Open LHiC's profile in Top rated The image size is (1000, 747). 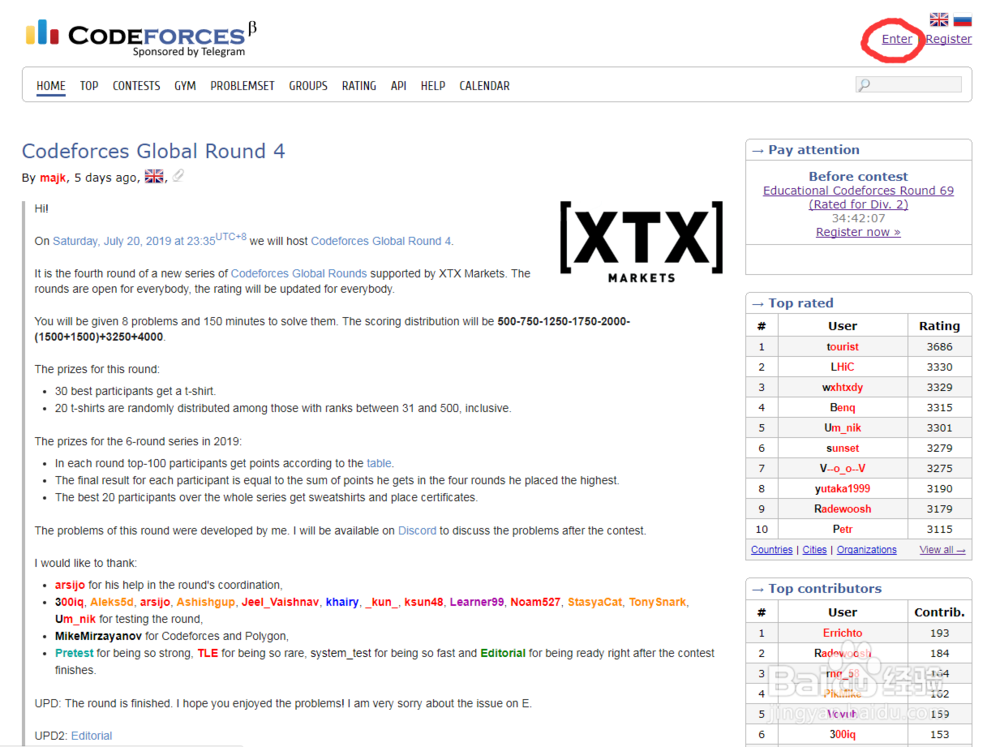842,367
